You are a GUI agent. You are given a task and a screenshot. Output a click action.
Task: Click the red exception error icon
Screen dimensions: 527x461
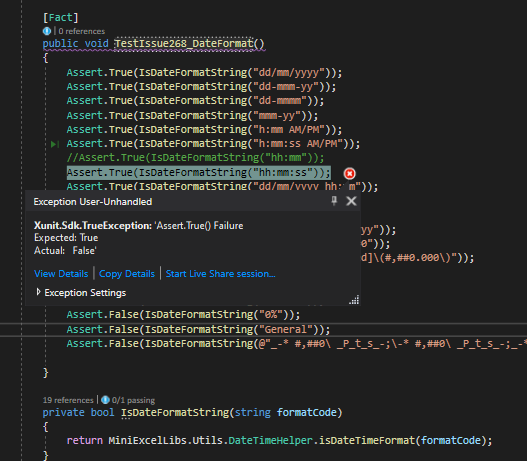[x=350, y=173]
